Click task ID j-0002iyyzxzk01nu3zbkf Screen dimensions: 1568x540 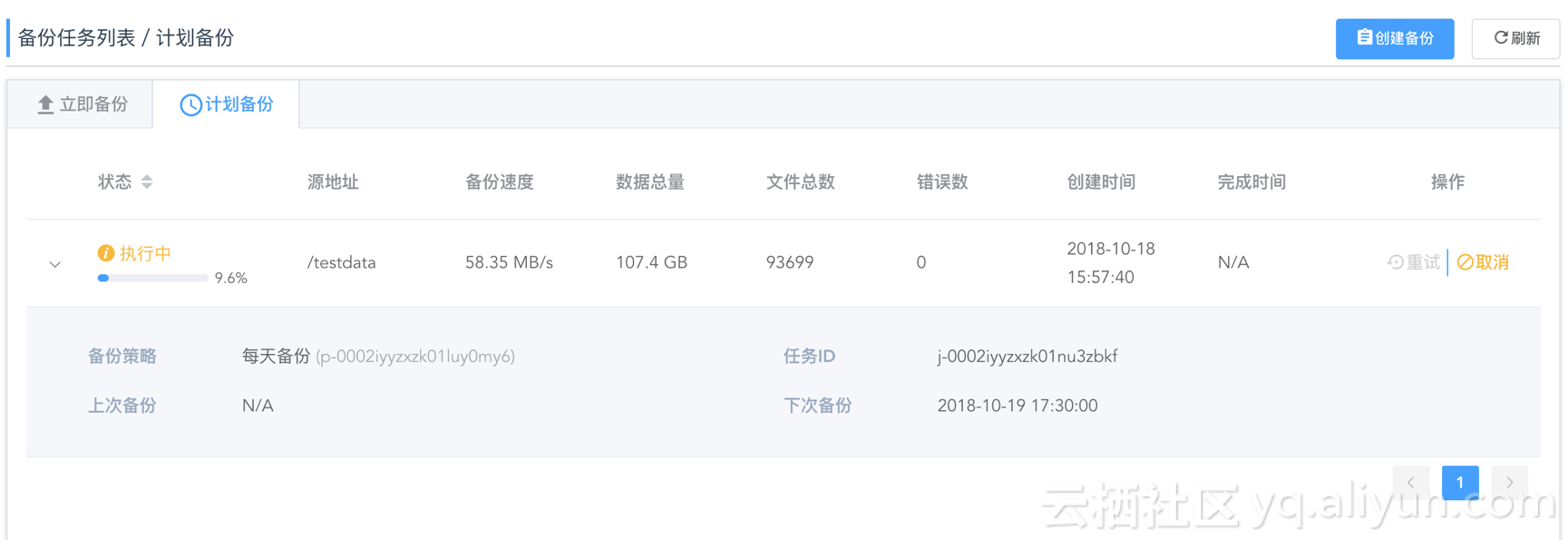[1027, 357]
